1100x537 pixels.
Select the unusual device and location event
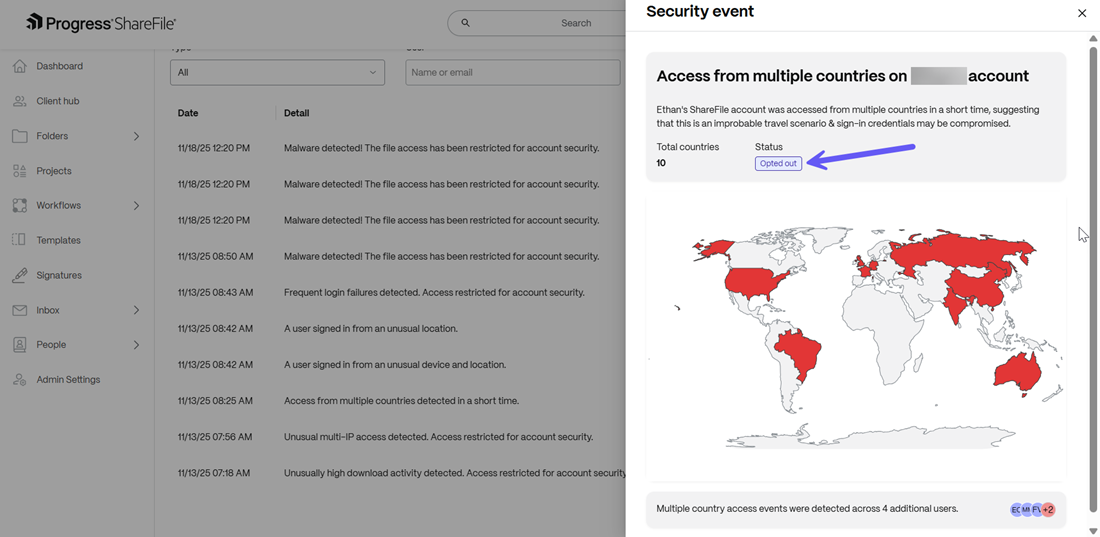click(400, 364)
